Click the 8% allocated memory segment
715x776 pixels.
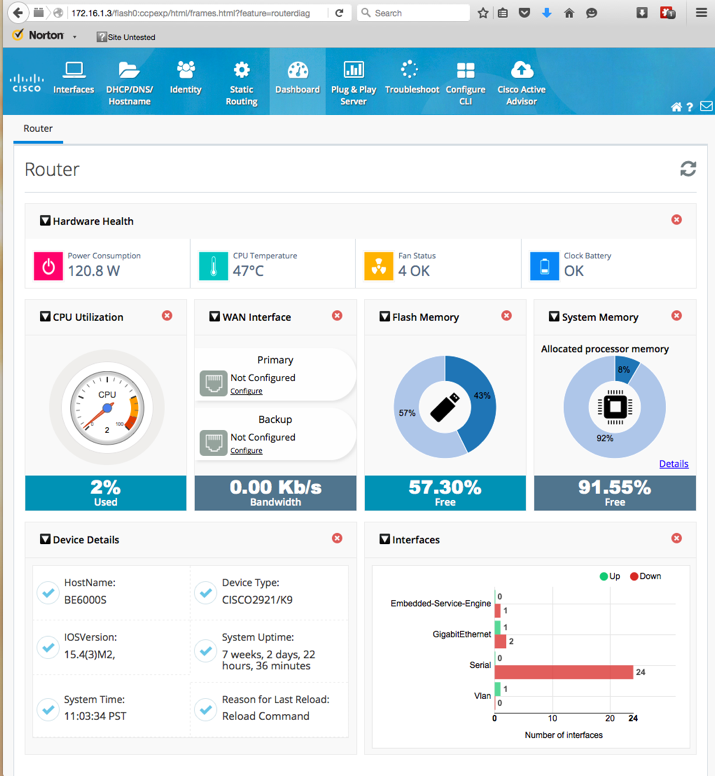[624, 369]
